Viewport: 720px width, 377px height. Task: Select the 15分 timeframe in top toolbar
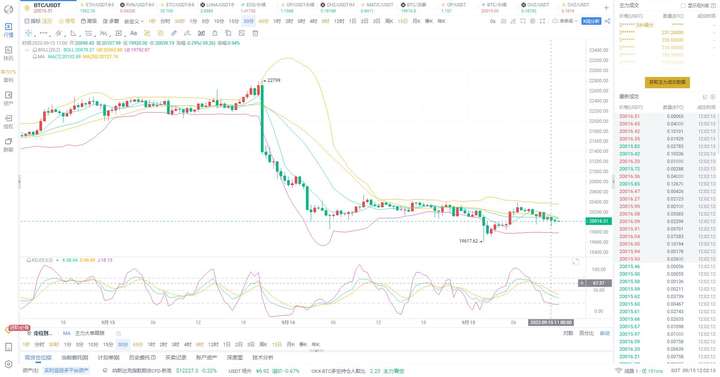pyautogui.click(x=233, y=21)
